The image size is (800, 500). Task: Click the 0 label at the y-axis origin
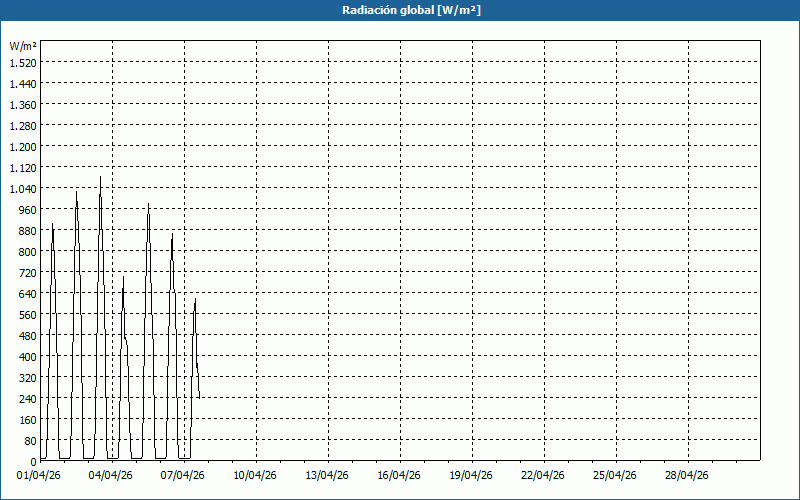[x=32, y=462]
